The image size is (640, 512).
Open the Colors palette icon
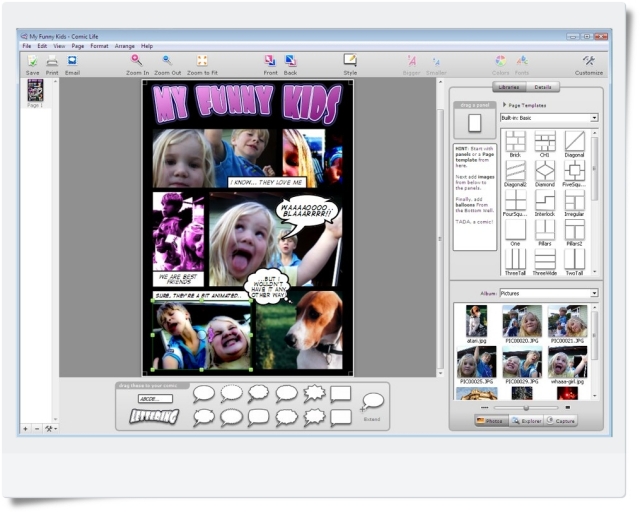(500, 61)
